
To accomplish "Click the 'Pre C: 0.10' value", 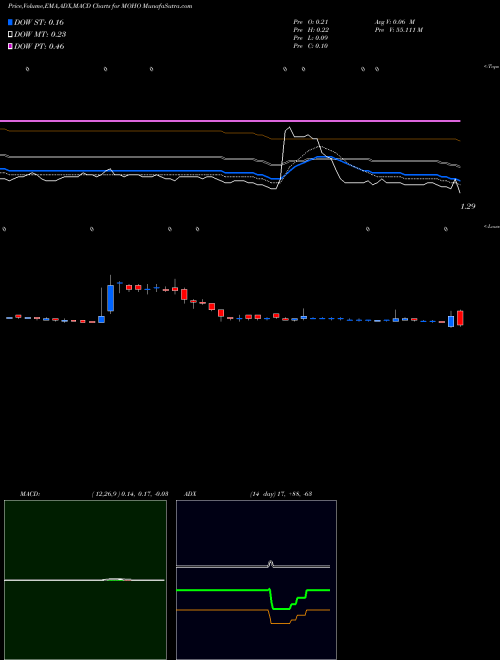I will point(311,46).
